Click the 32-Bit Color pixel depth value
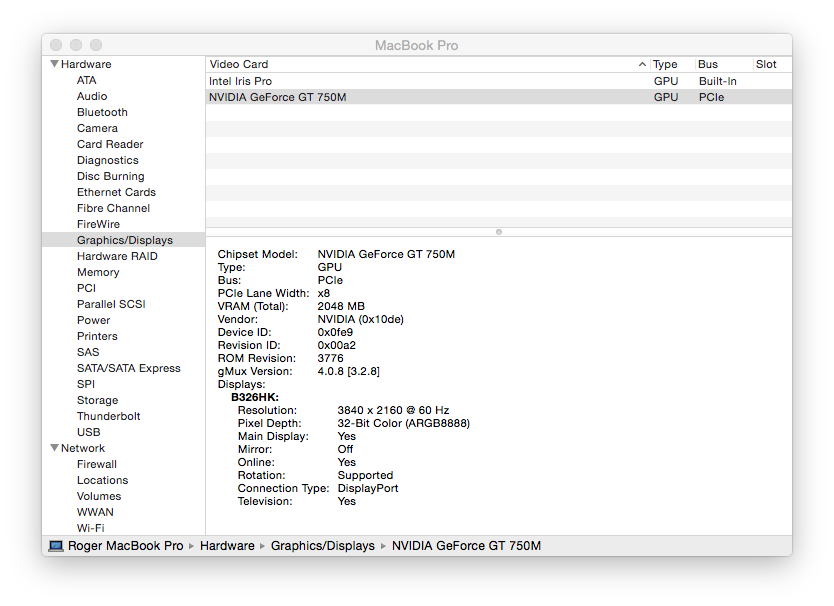 [404, 424]
